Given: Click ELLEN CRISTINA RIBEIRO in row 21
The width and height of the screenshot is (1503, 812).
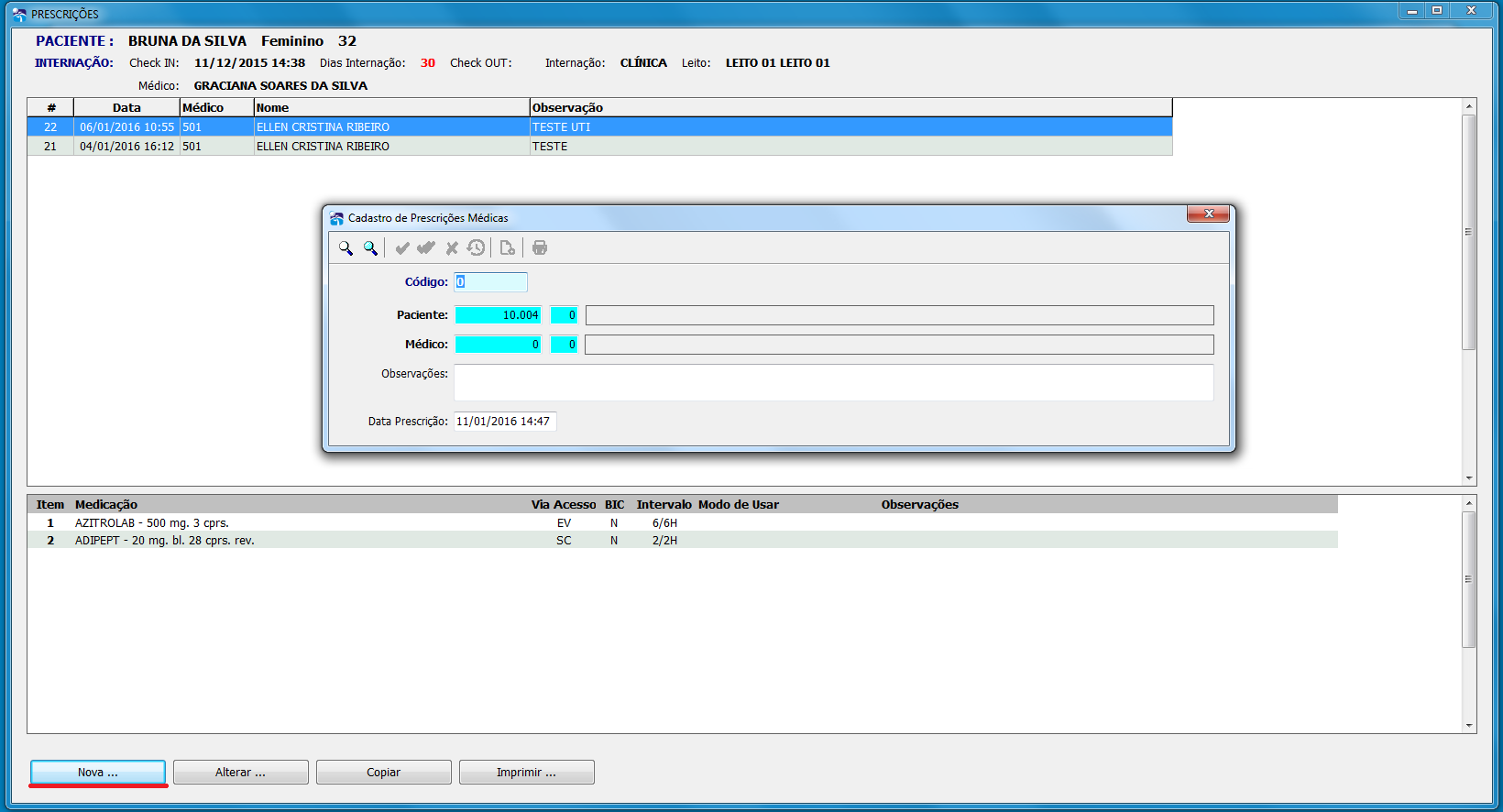Looking at the screenshot, I should [x=323, y=147].
